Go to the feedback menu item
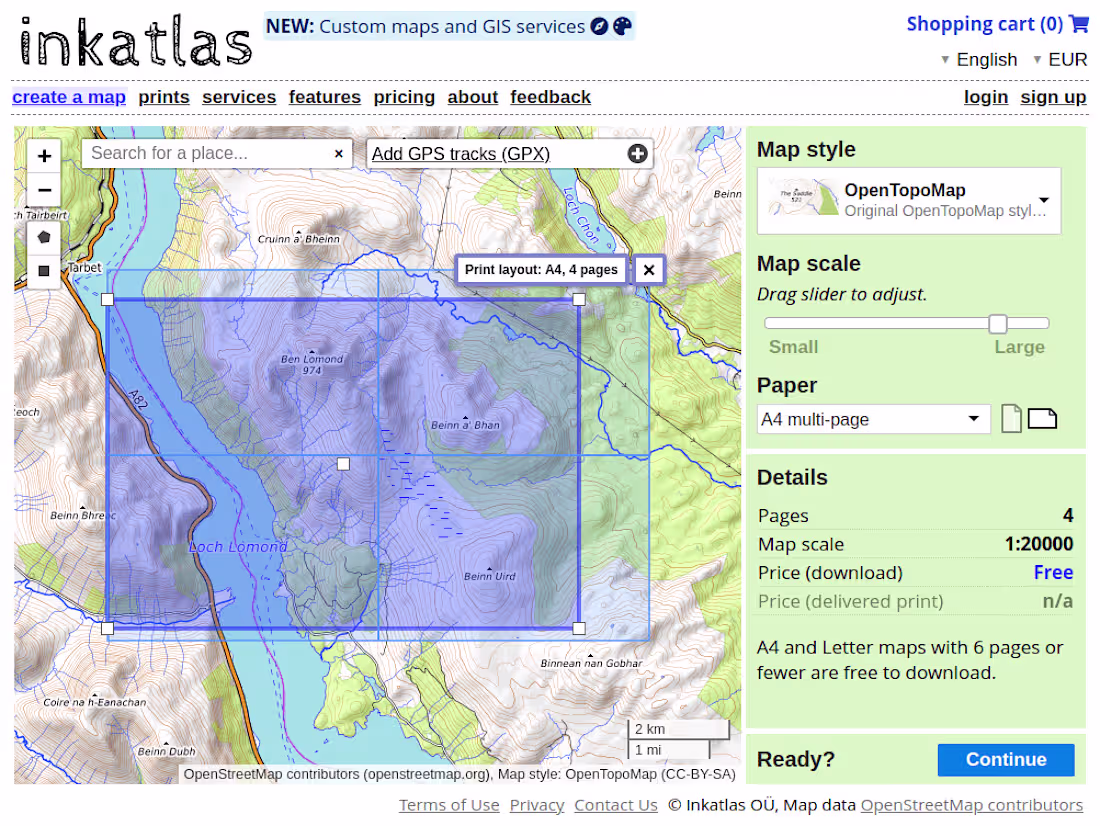Screen dimensions: 1100x826 tap(550, 97)
